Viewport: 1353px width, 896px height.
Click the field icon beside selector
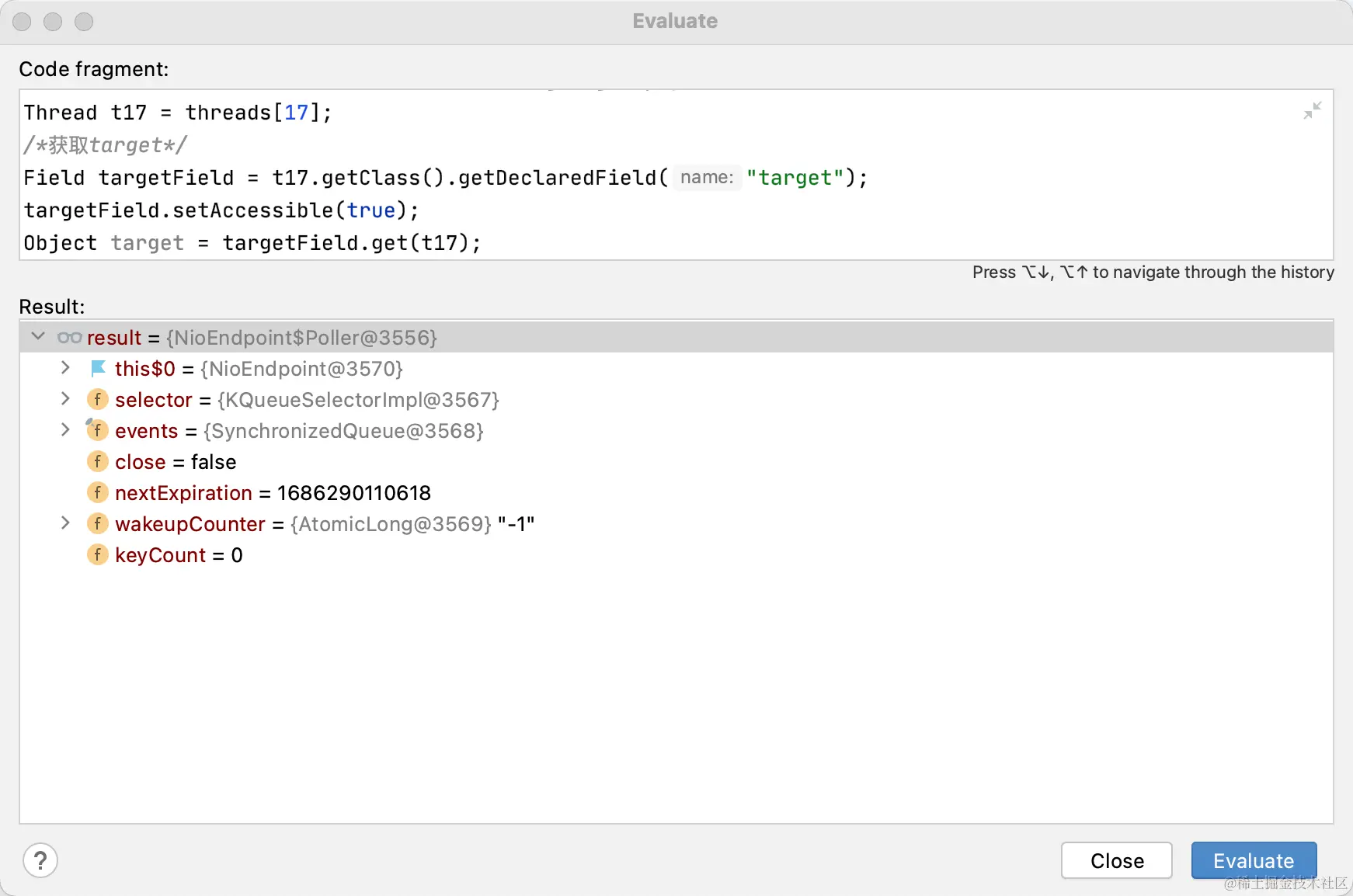[97, 399]
